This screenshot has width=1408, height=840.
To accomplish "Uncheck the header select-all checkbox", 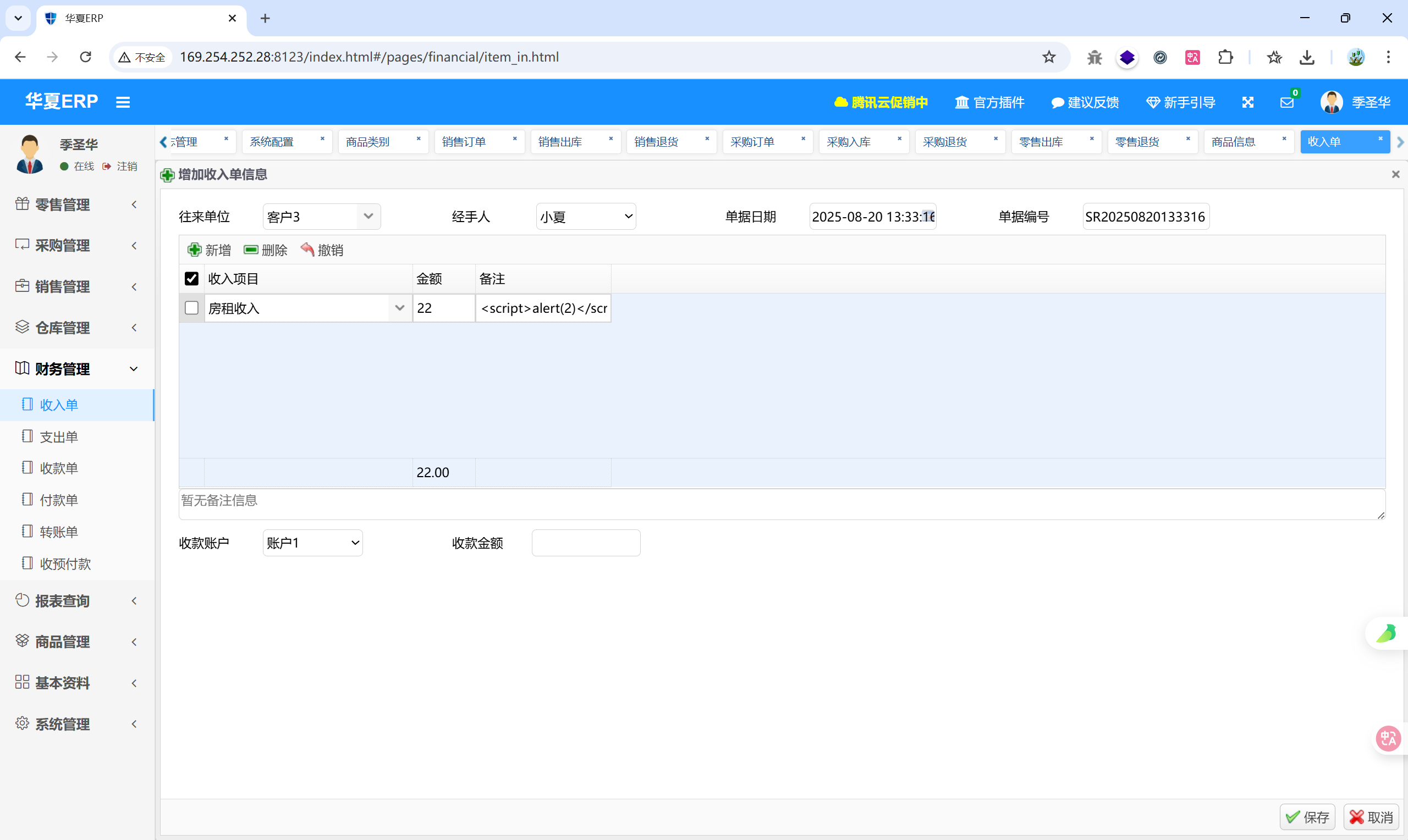I will click(x=191, y=279).
